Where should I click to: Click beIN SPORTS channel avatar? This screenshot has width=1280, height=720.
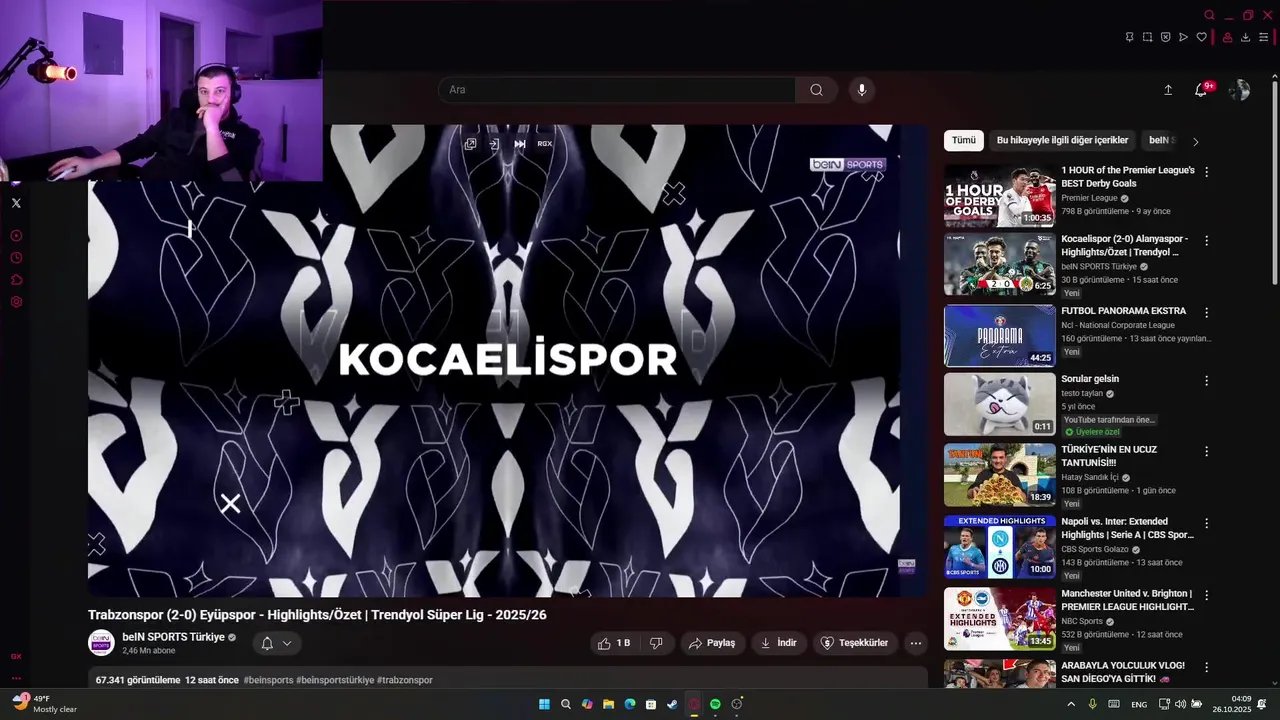coord(101,643)
